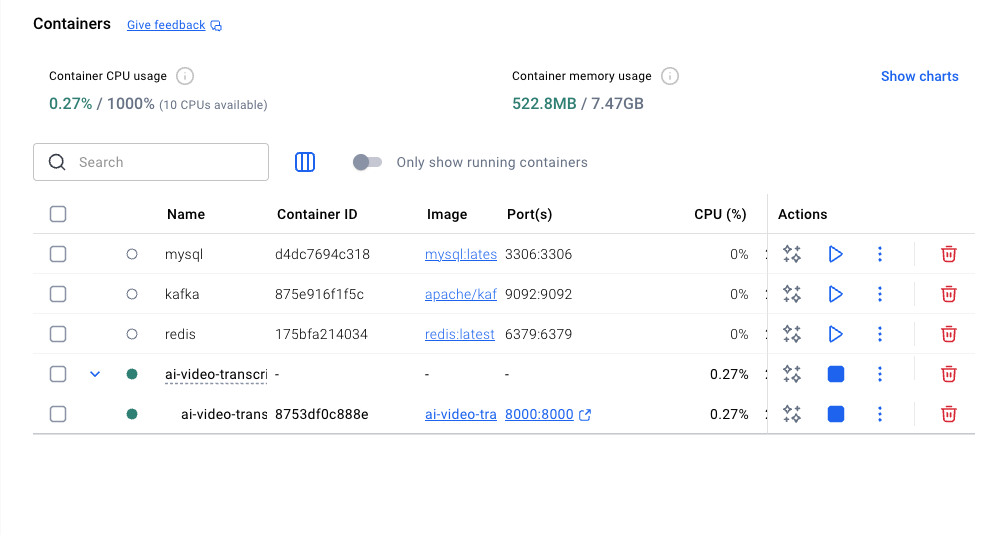Screen dimensions: 1005x535
Task: Sort by the Image column header
Action: tap(447, 214)
